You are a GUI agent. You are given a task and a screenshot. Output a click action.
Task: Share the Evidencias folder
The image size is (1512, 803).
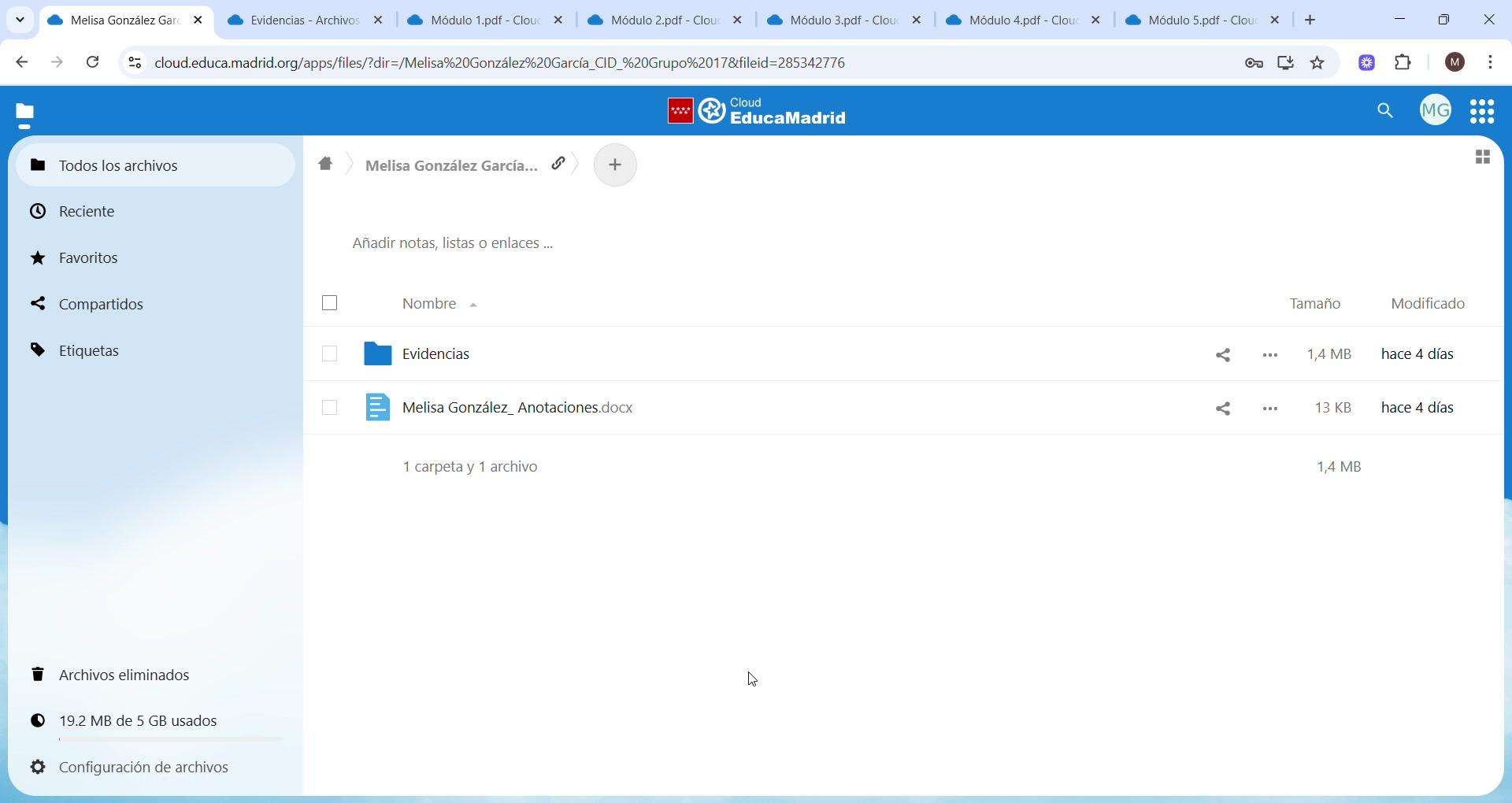click(x=1223, y=355)
